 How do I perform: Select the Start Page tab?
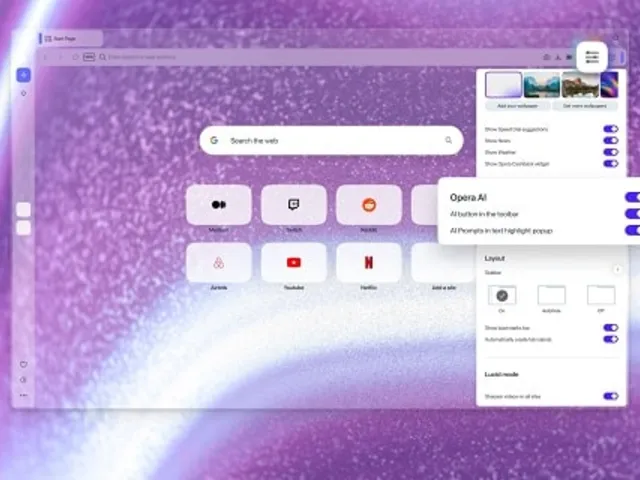pyautogui.click(x=72, y=38)
